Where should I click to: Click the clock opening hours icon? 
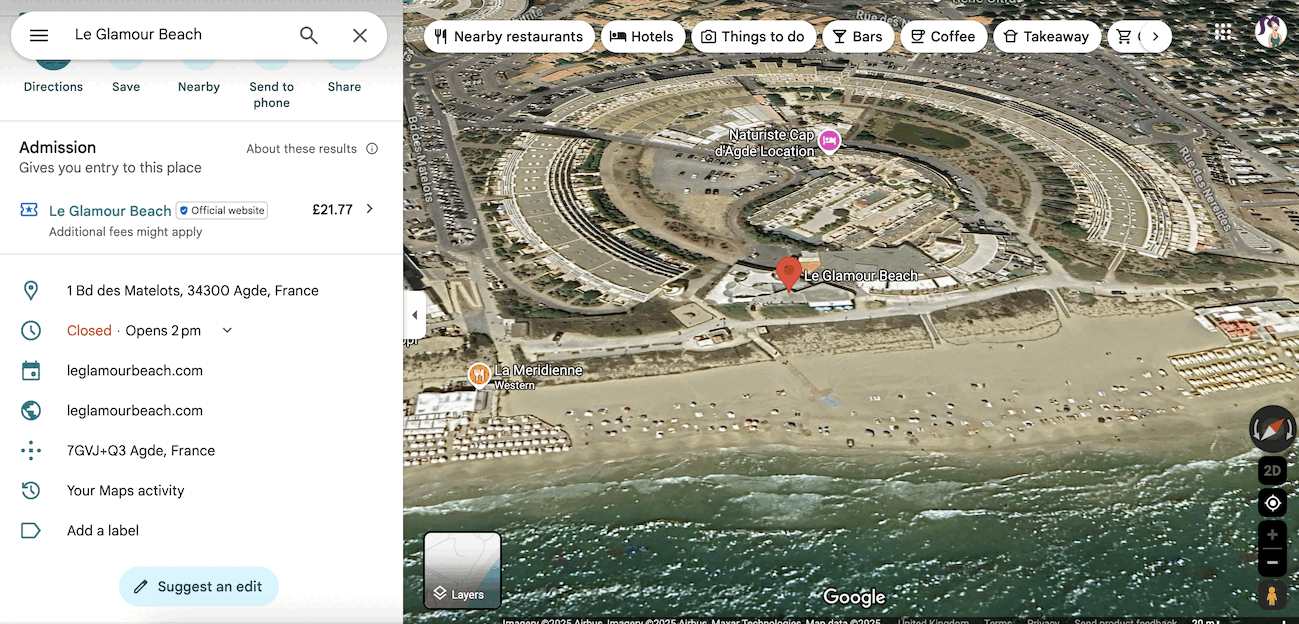click(x=31, y=331)
